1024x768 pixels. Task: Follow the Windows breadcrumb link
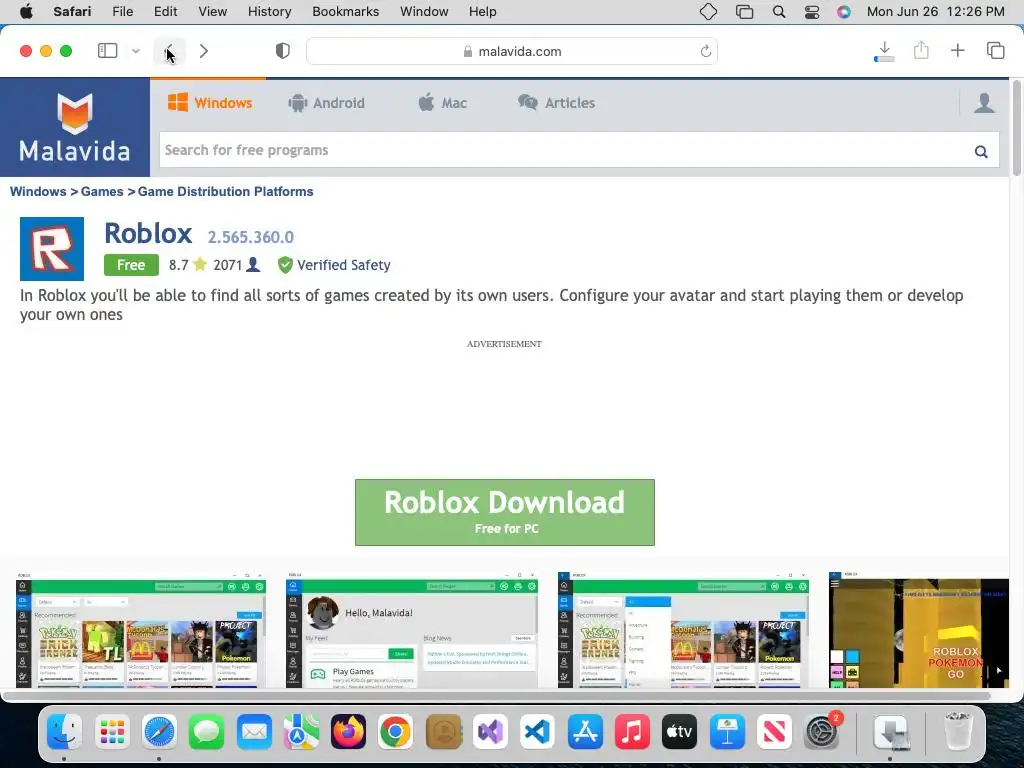pos(38,191)
